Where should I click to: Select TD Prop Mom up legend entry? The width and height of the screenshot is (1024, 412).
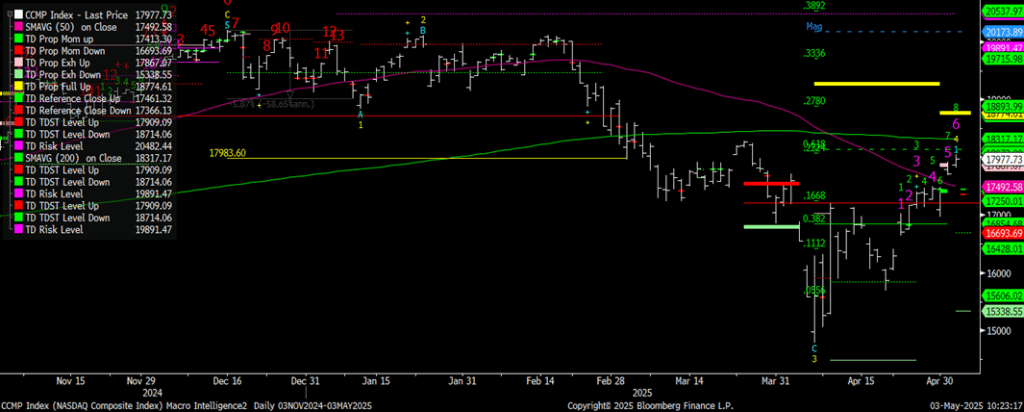click(68, 38)
